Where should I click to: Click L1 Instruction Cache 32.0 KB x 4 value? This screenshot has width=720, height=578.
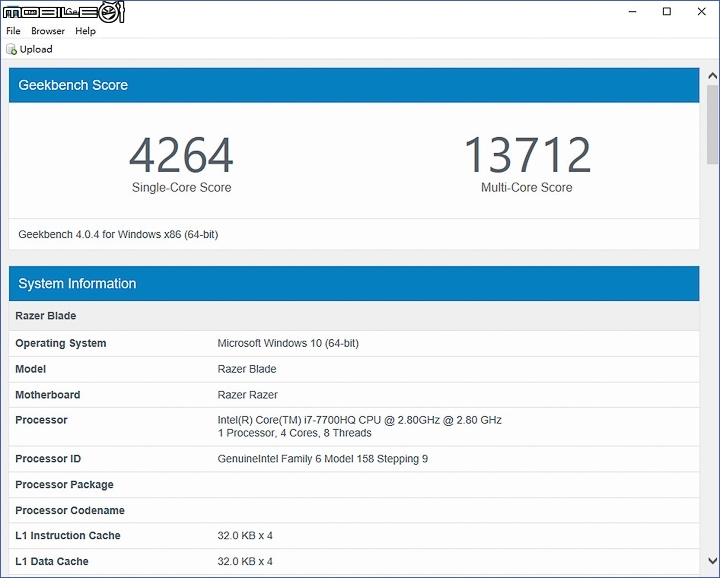click(x=245, y=535)
